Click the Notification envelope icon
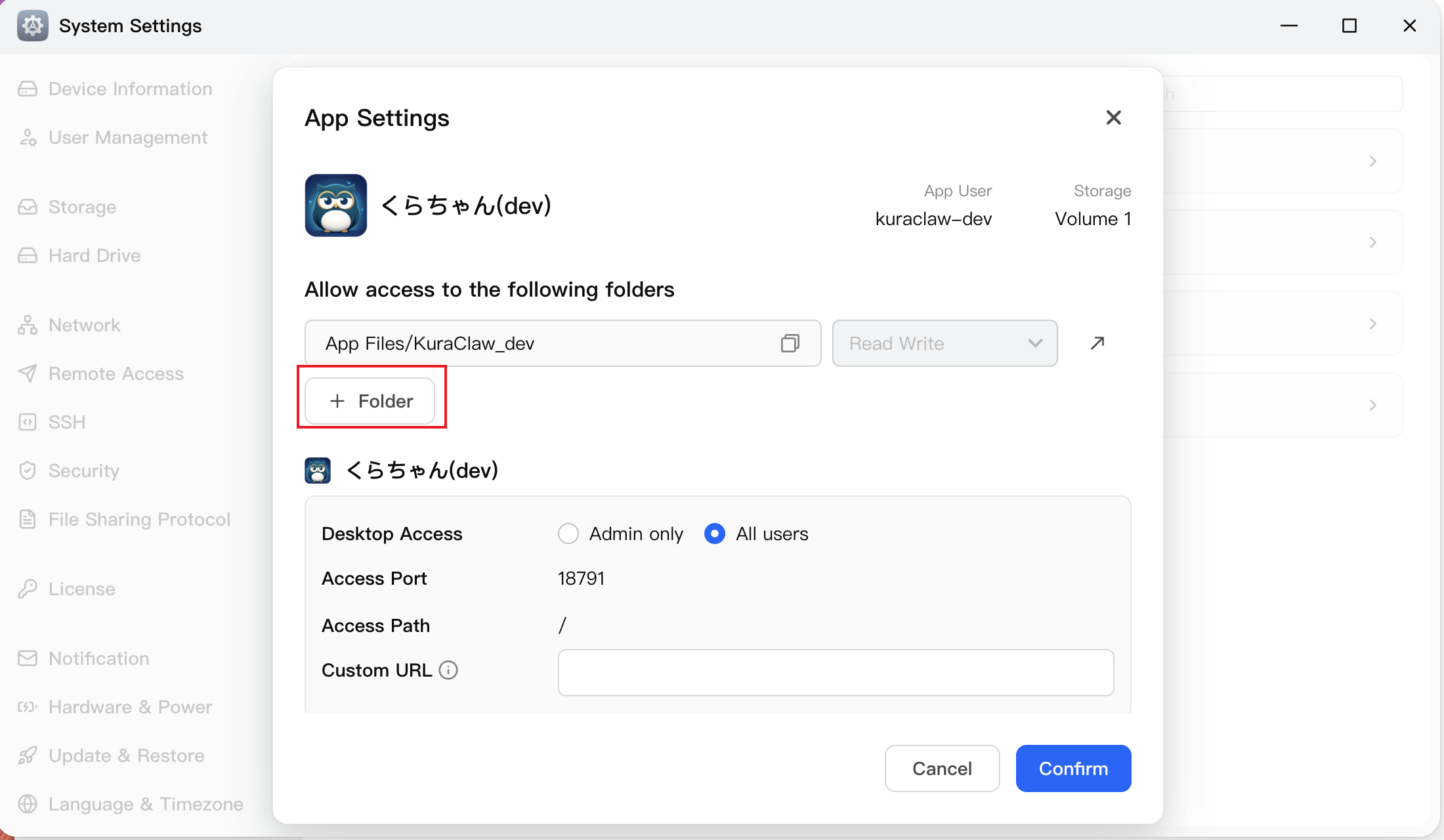Viewport: 1444px width, 840px height. pyautogui.click(x=28, y=658)
